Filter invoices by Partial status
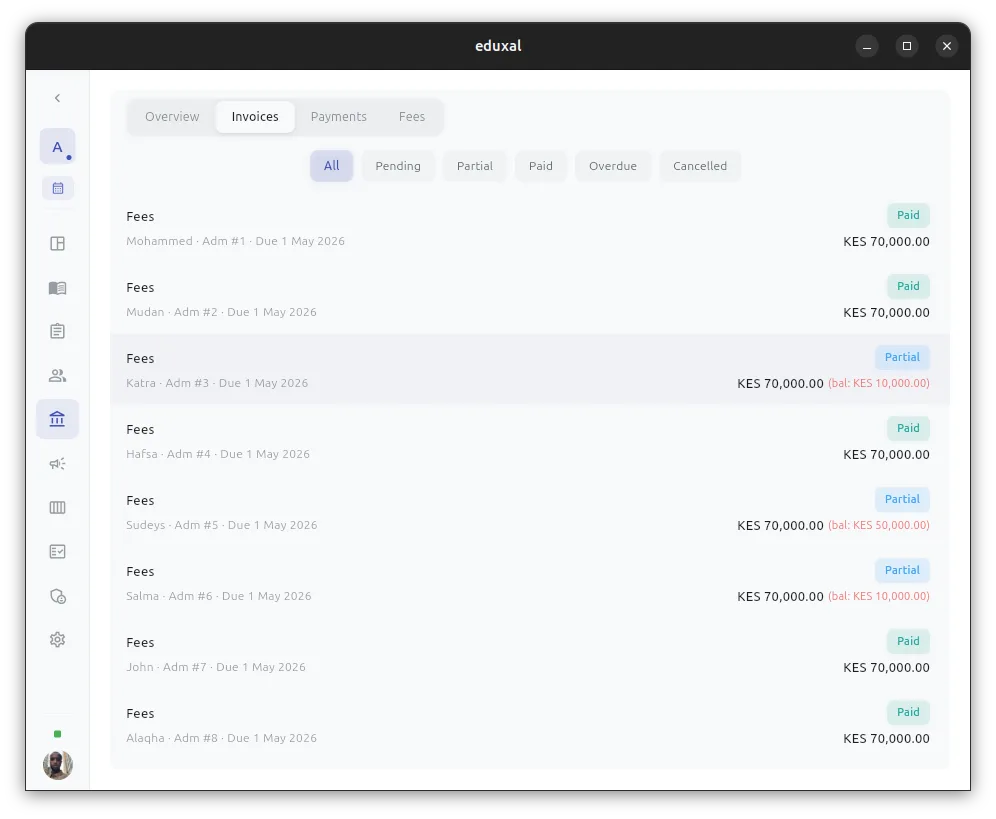Image resolution: width=996 pixels, height=819 pixels. point(474,165)
